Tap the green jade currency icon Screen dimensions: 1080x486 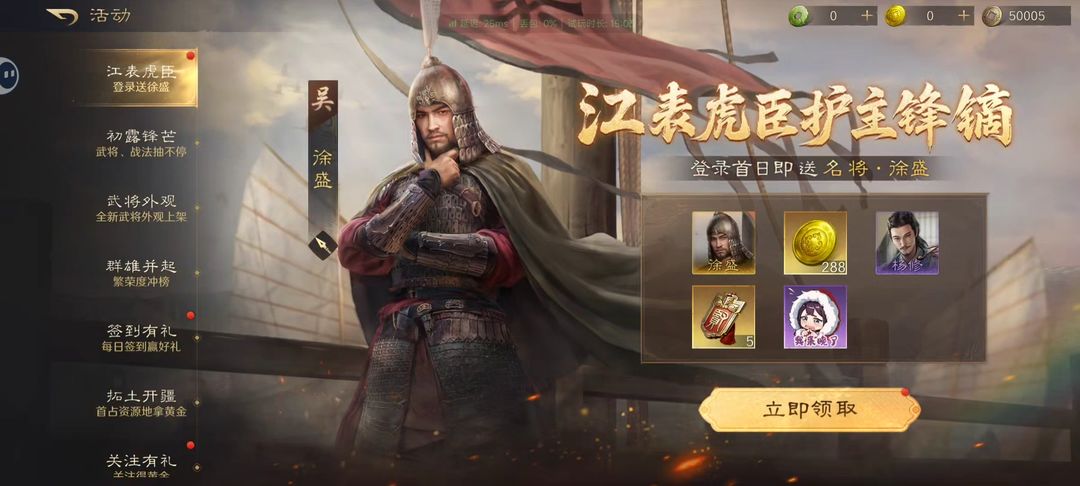click(x=799, y=16)
